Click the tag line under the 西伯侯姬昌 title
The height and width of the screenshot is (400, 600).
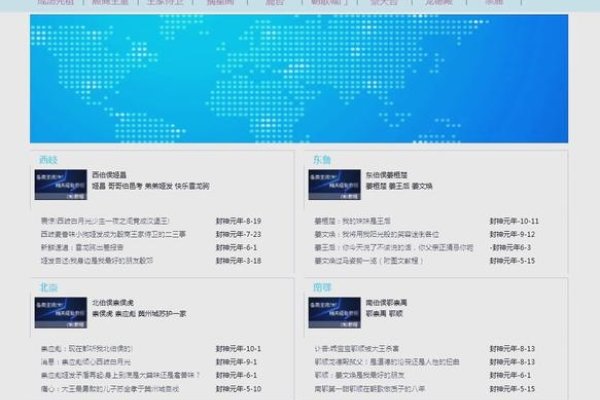(x=151, y=186)
